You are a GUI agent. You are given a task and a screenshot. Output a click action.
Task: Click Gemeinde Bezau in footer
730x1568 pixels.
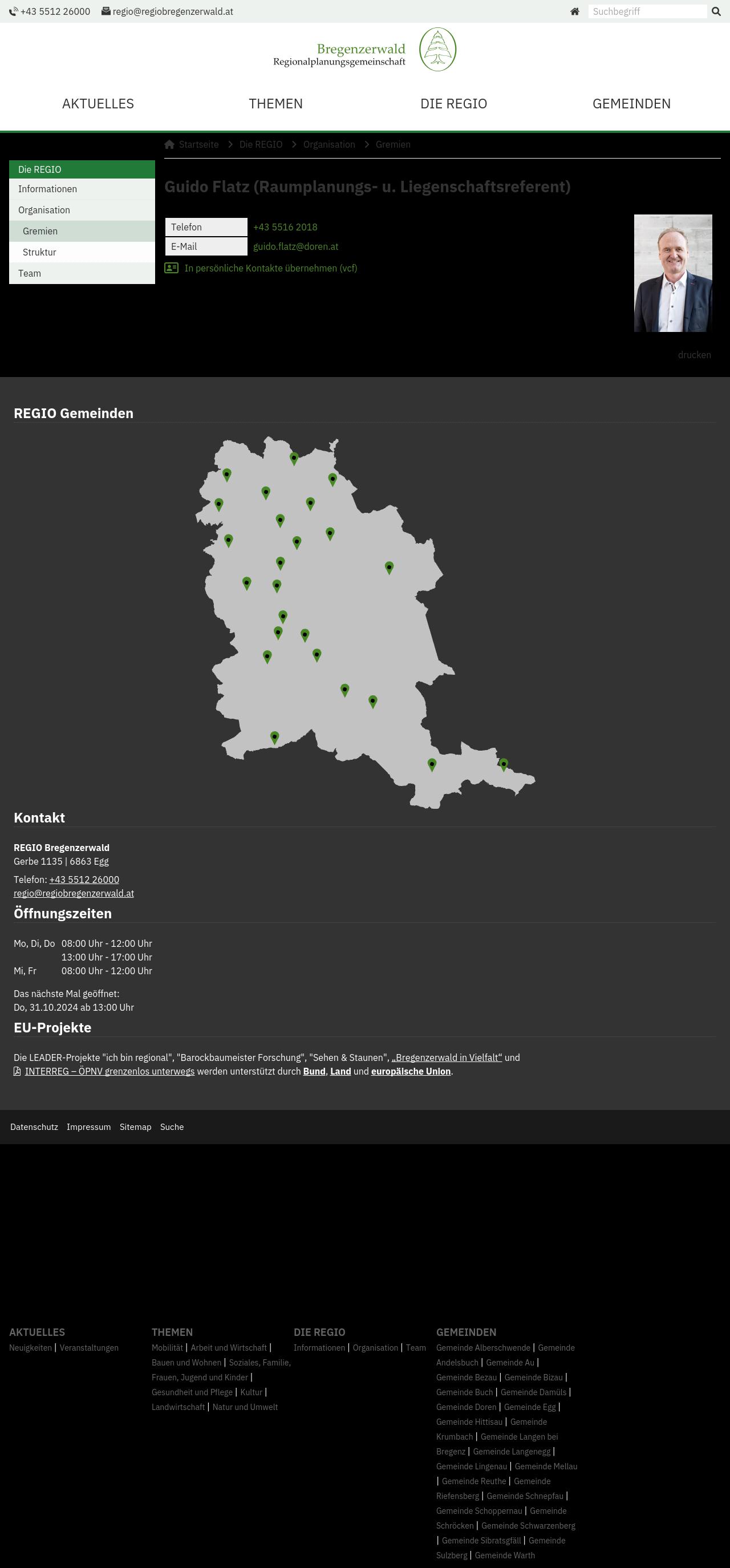(x=467, y=1377)
